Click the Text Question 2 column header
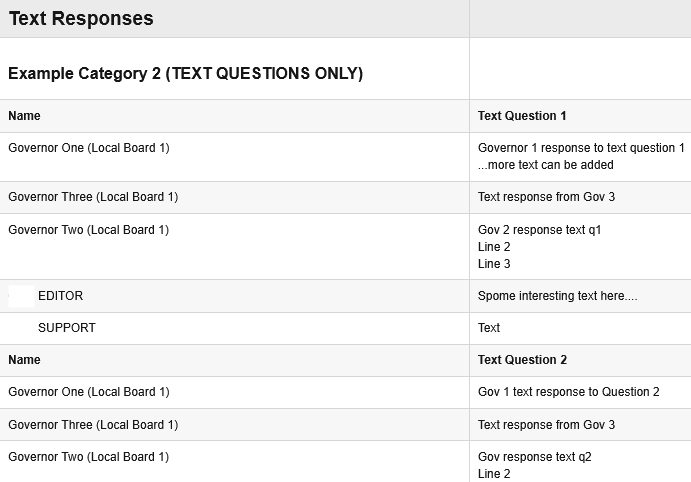Image resolution: width=691 pixels, height=482 pixels. (522, 360)
